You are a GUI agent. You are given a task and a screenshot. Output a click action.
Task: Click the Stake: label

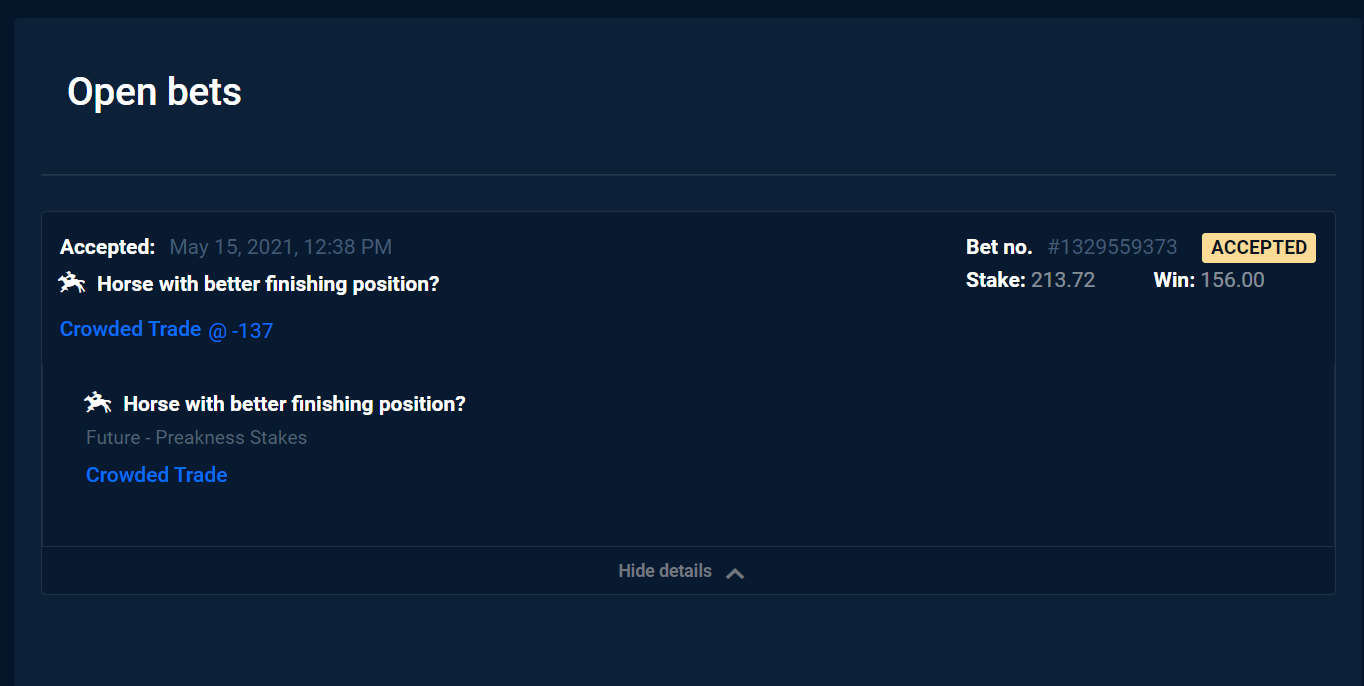click(x=995, y=280)
